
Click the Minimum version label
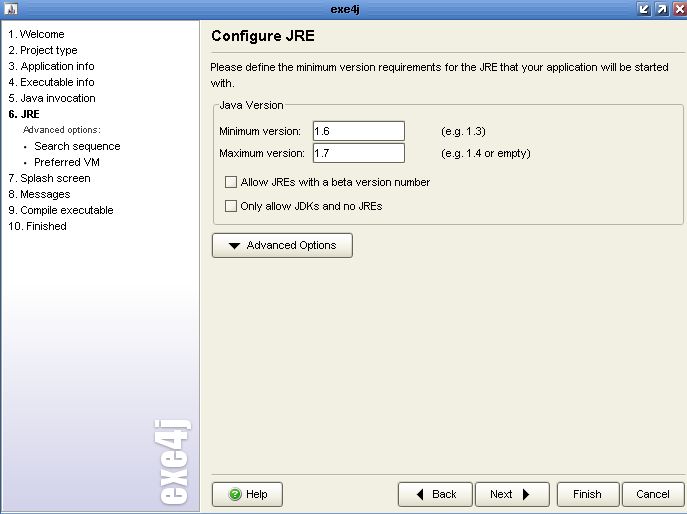click(x=260, y=131)
